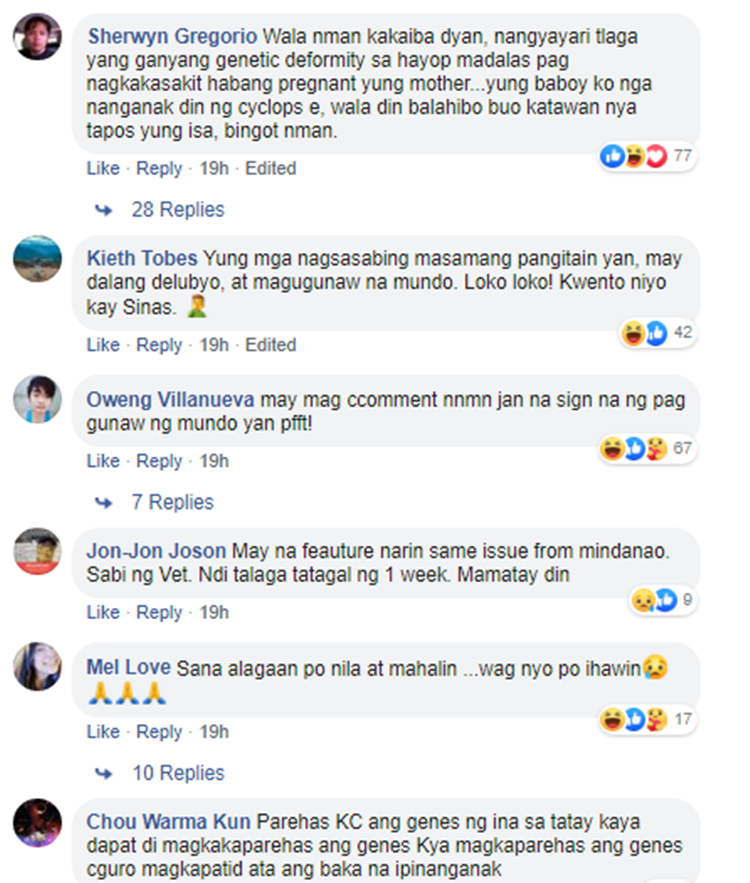This screenshot has width=750, height=883.
Task: Reply to Oweng Villanueva's comment
Action: (159, 461)
